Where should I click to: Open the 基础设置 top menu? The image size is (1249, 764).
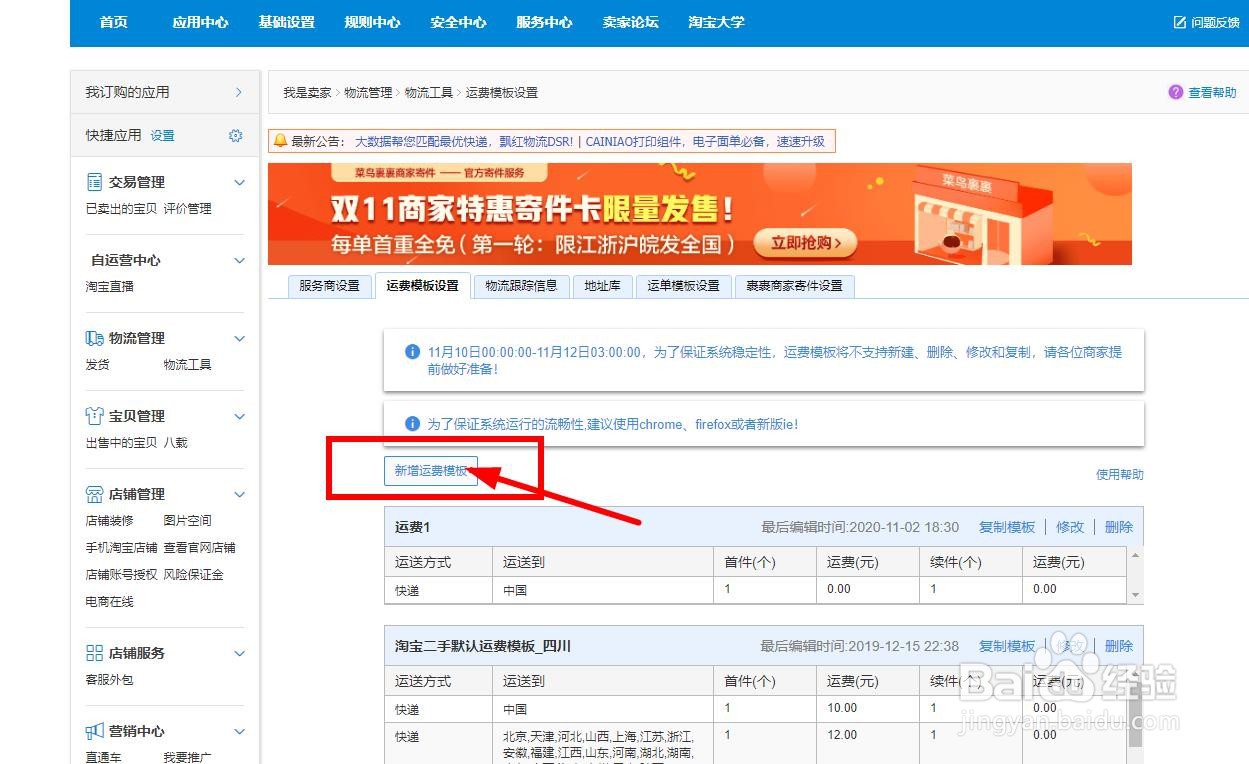pyautogui.click(x=286, y=22)
